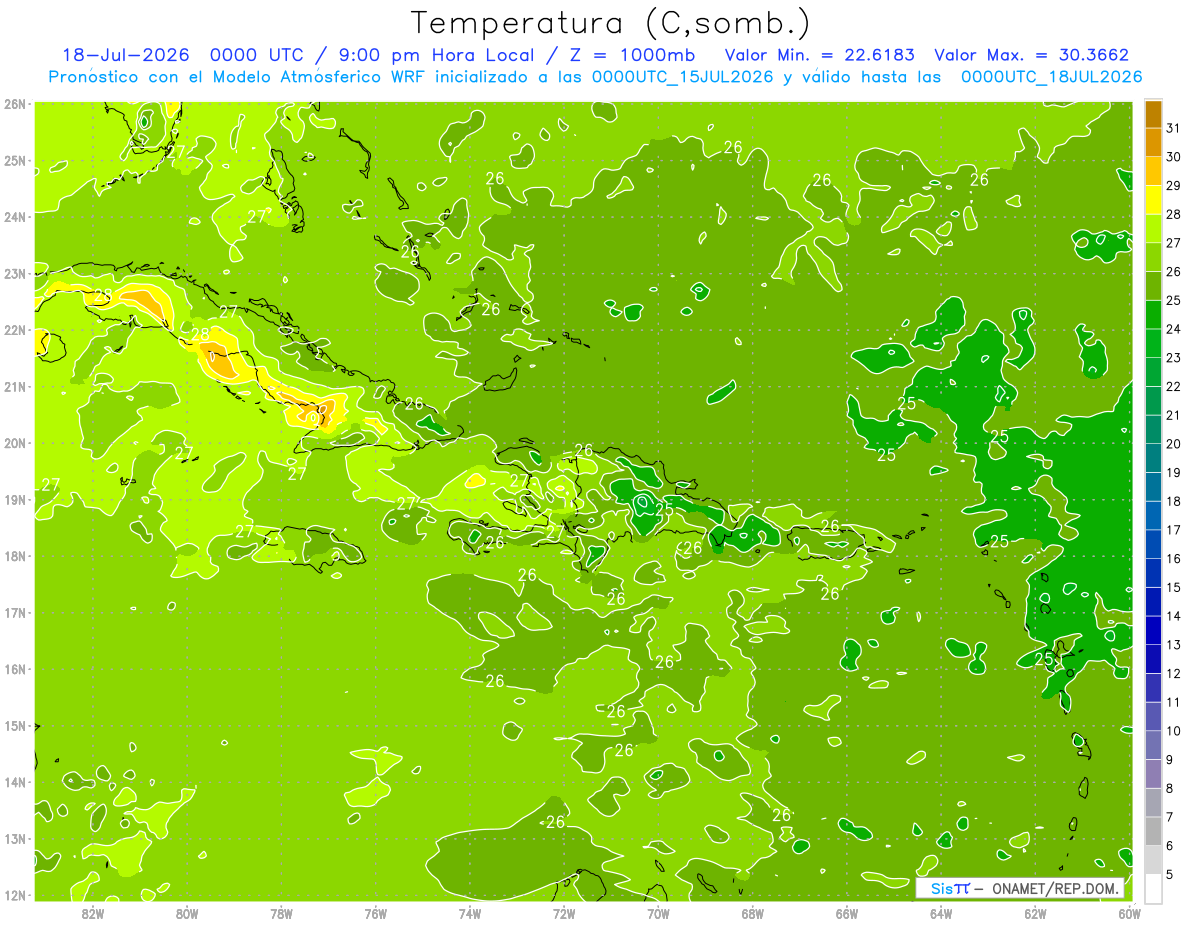Click the 15N latitude axis label

tap(15, 726)
